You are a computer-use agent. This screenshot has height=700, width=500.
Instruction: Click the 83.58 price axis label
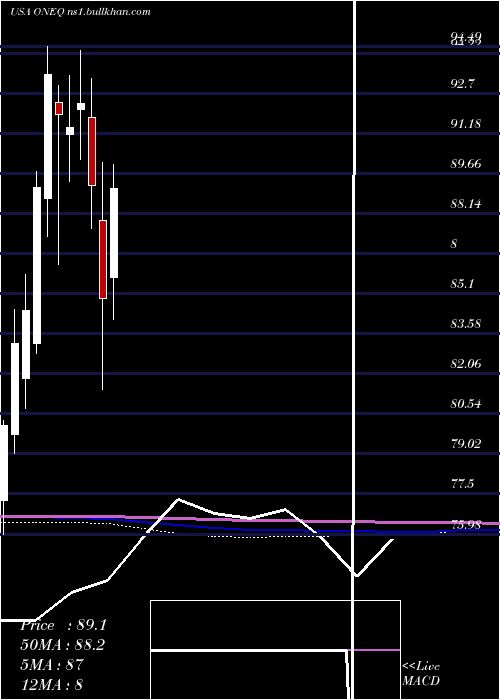click(466, 323)
